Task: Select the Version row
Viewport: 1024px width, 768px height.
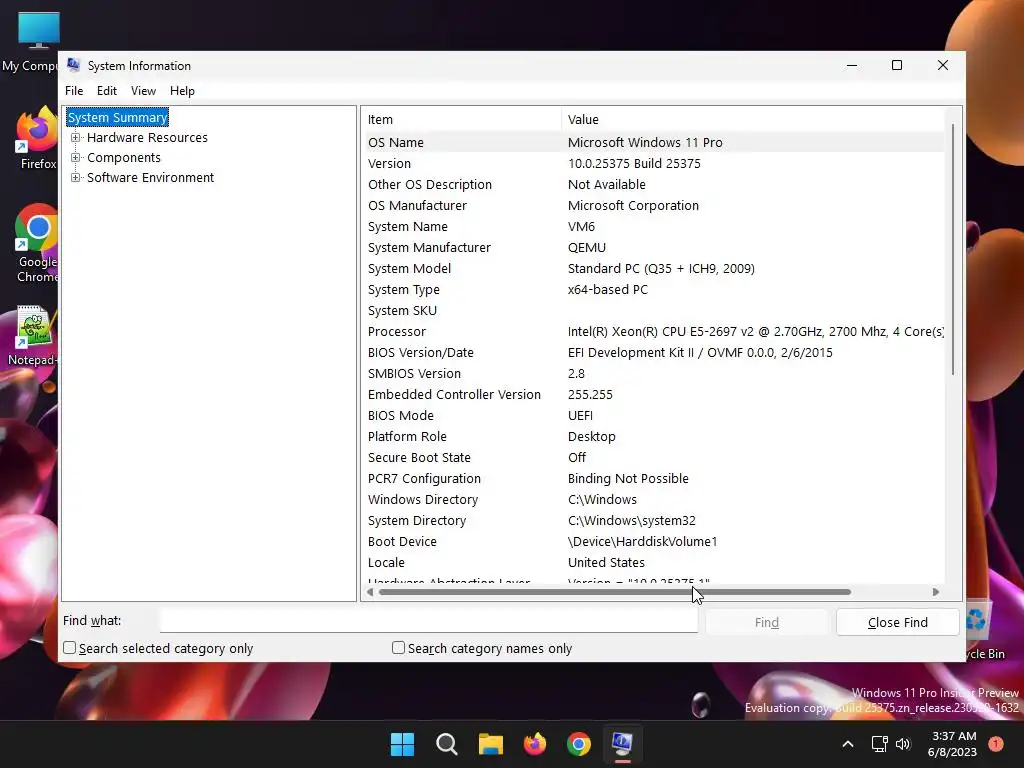Action: [655, 163]
